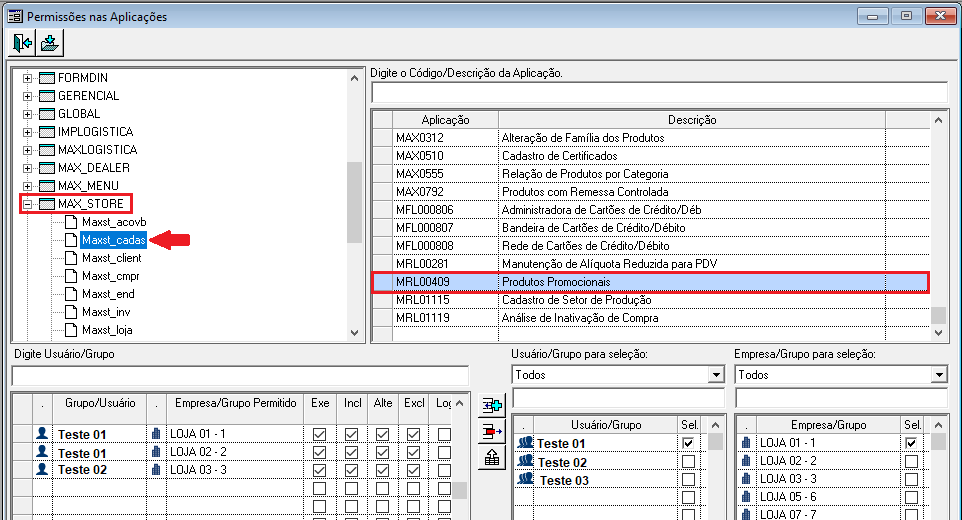This screenshot has width=962, height=520.
Task: Click the building icon button below remove
Action: pyautogui.click(x=492, y=457)
